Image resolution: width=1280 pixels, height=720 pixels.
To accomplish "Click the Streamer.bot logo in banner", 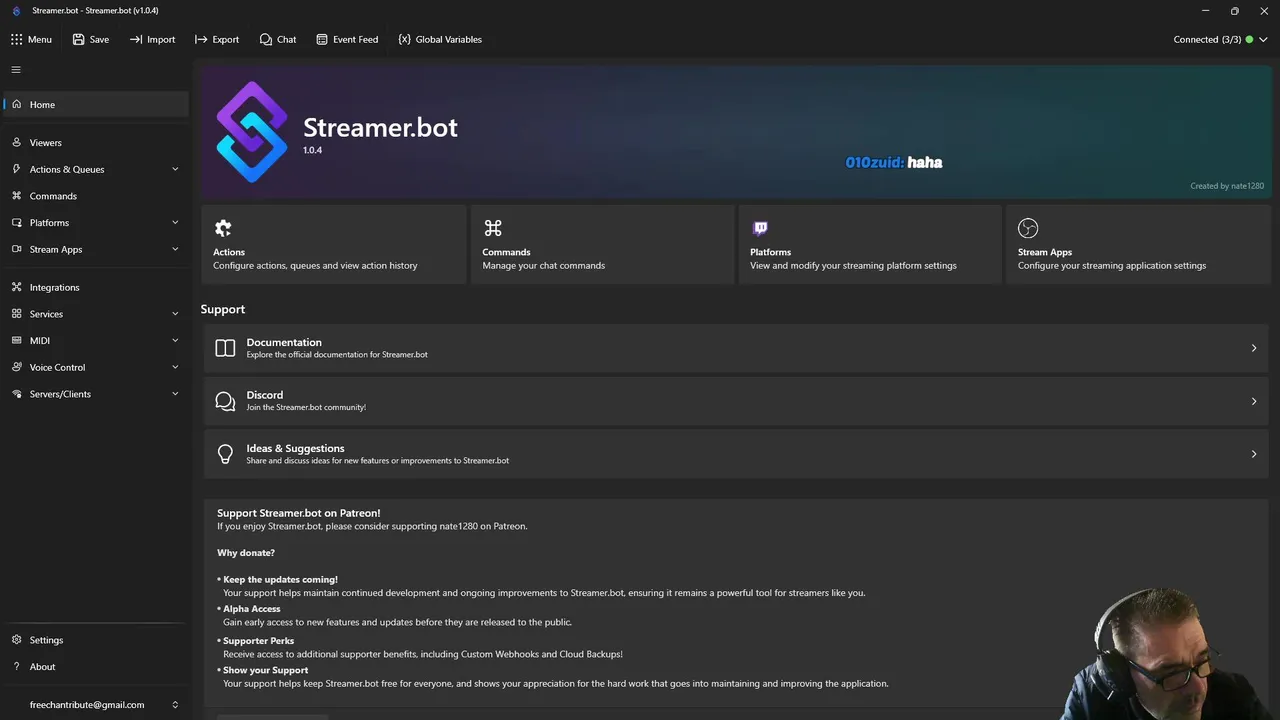I will coord(252,132).
